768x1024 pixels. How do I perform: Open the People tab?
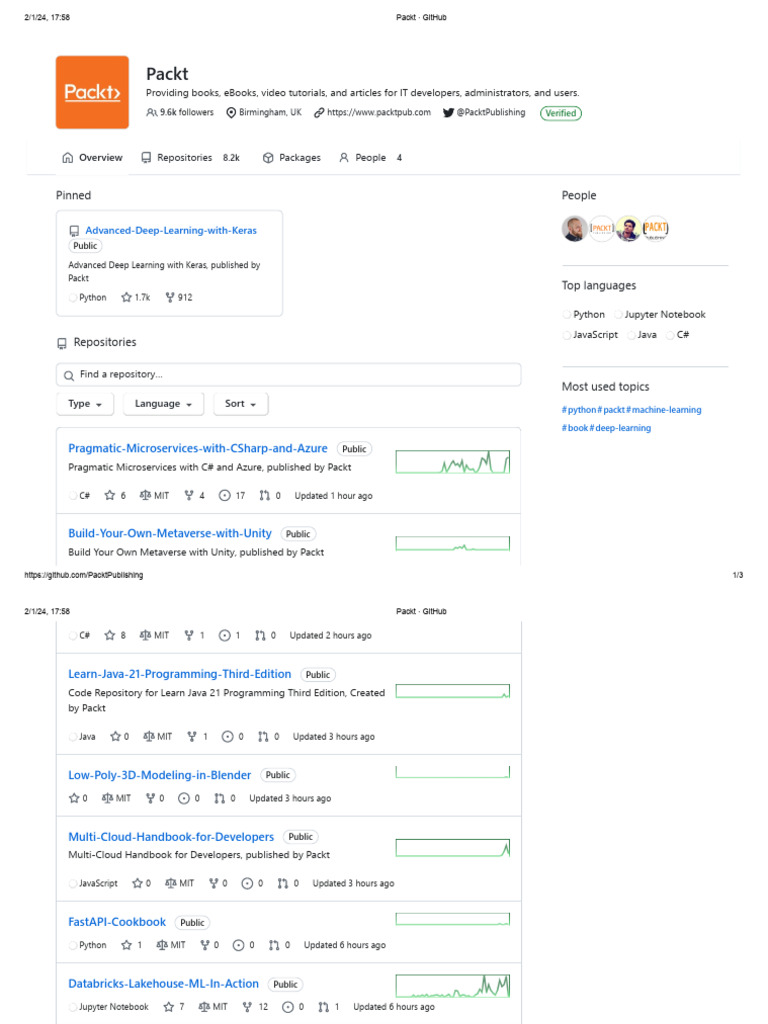pos(362,158)
